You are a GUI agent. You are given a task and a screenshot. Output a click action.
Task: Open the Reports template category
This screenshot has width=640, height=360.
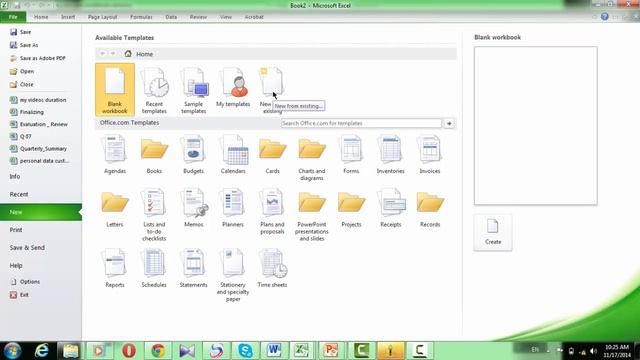115,268
